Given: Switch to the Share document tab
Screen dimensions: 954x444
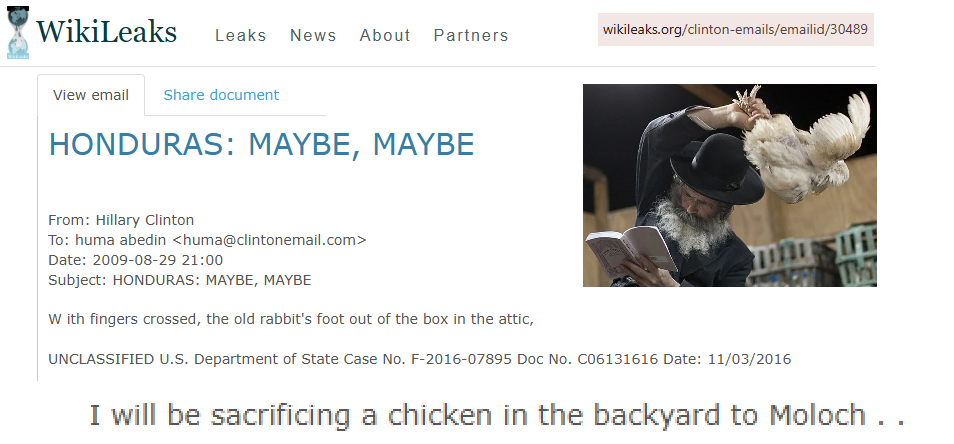Looking at the screenshot, I should [x=221, y=95].
